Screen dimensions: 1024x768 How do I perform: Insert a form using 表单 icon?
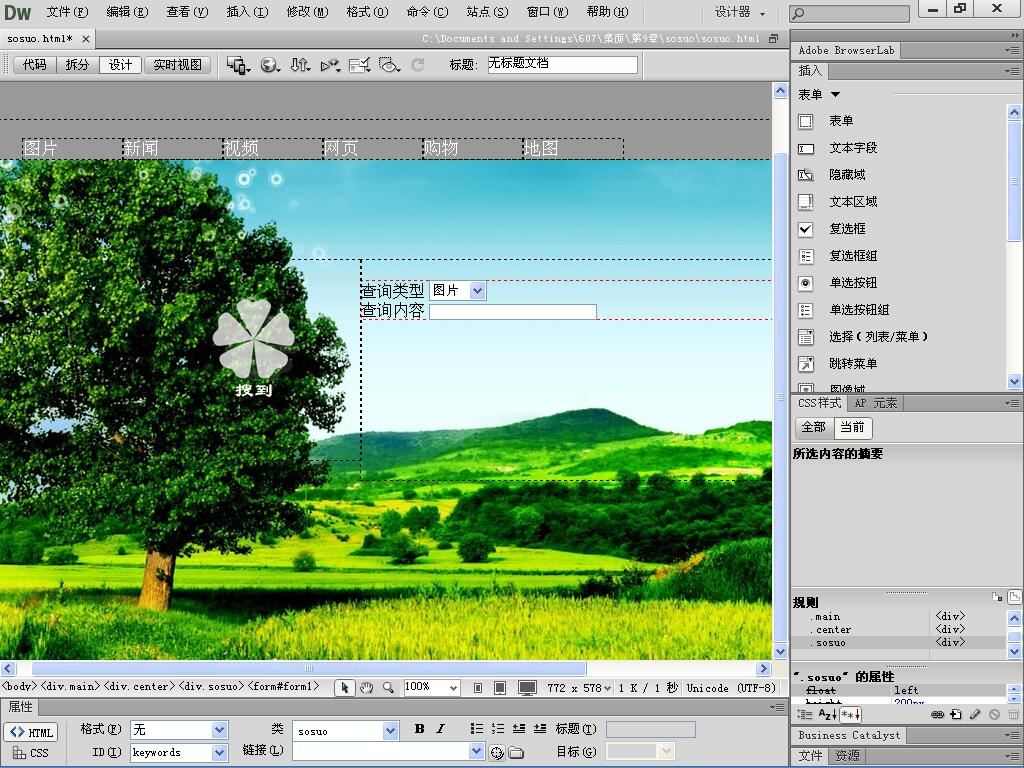pyautogui.click(x=806, y=121)
